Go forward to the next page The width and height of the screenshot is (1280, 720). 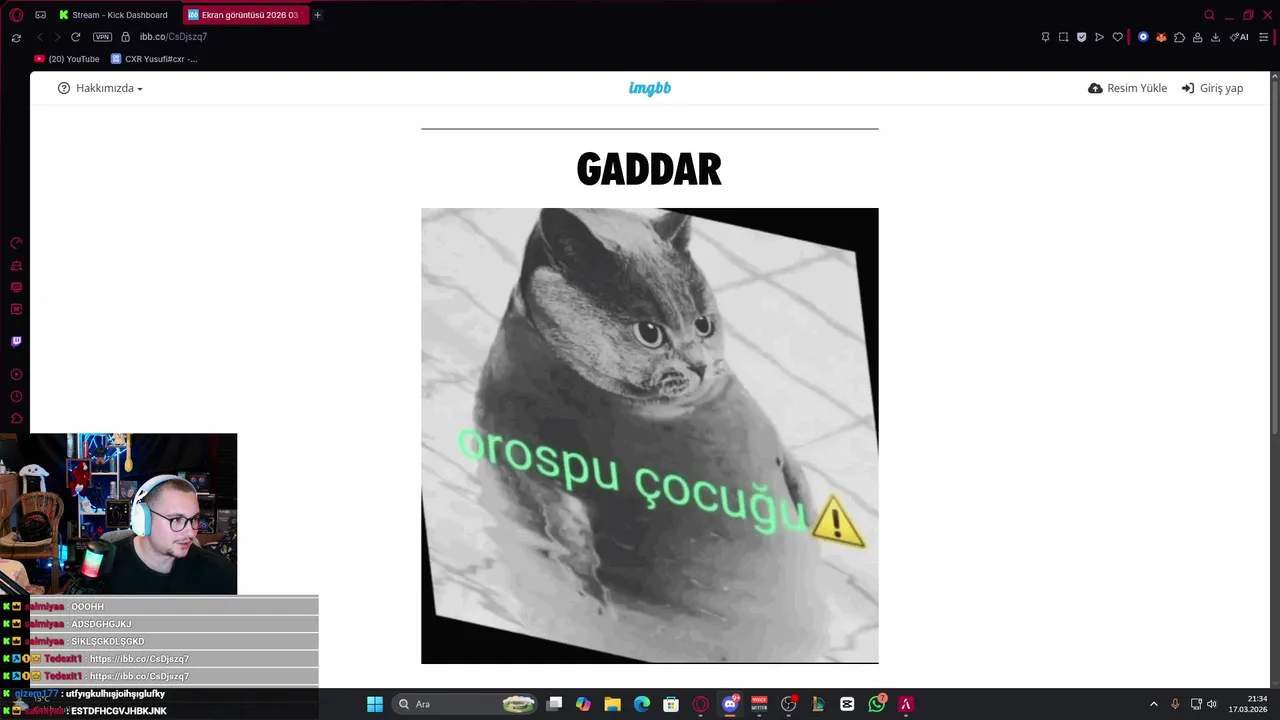click(57, 37)
